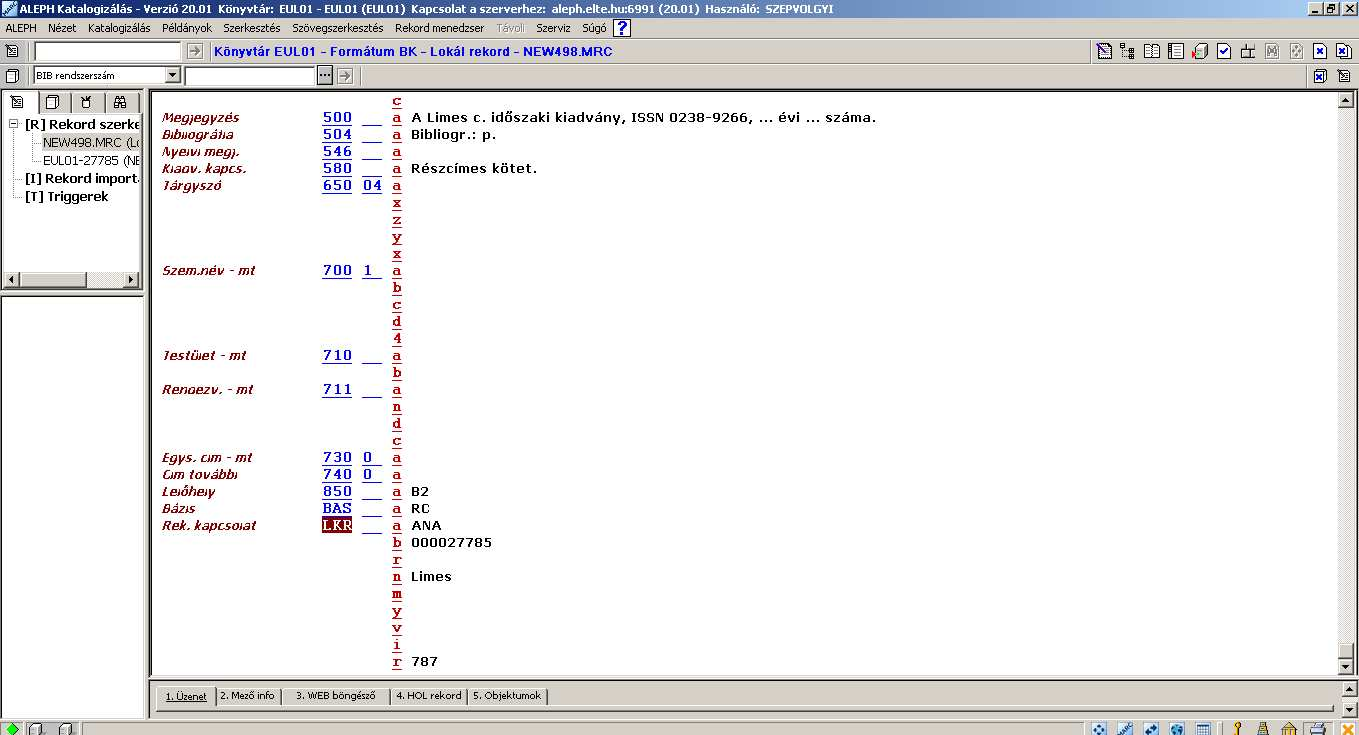Switch to the 3. WEB böngésző tab
The image size is (1359, 735).
pos(335,696)
